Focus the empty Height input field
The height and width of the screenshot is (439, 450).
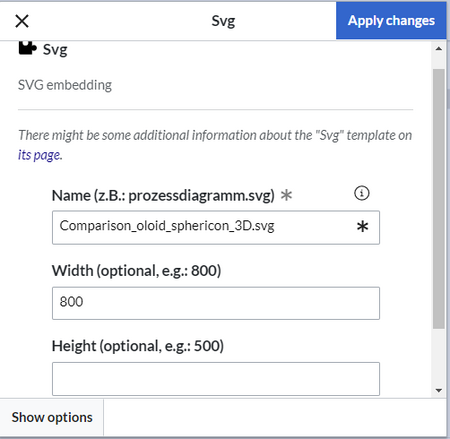click(216, 379)
